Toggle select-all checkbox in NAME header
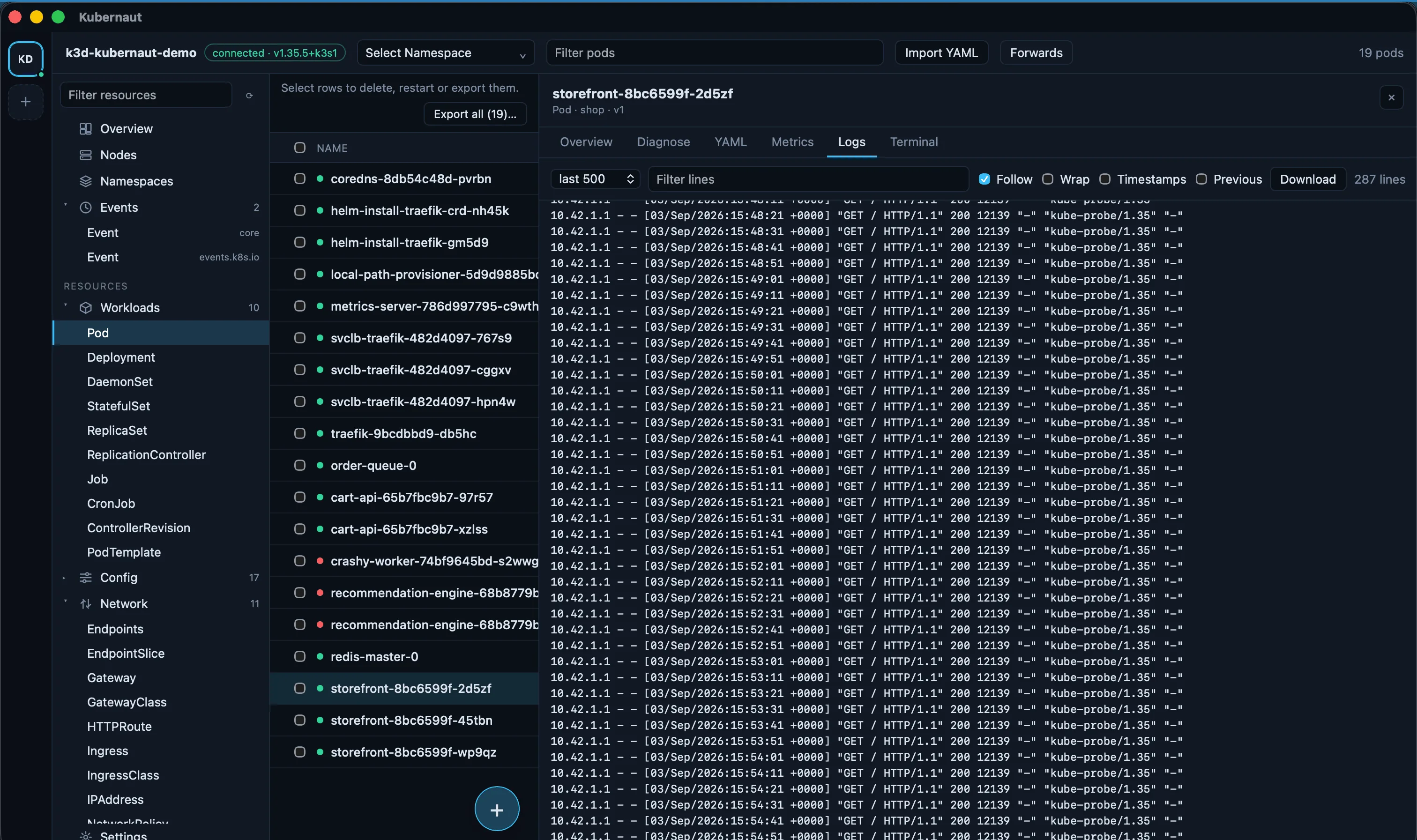Image resolution: width=1417 pixels, height=840 pixels. tap(299, 148)
